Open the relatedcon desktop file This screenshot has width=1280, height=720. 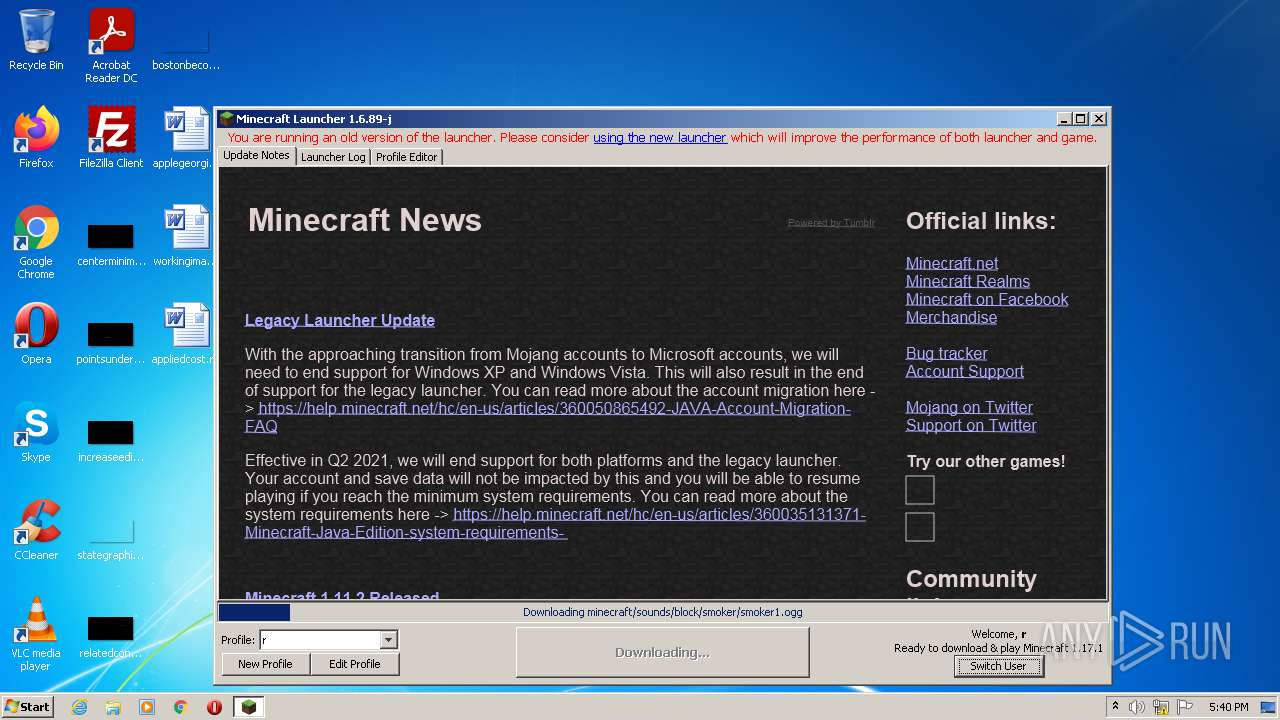tap(111, 637)
